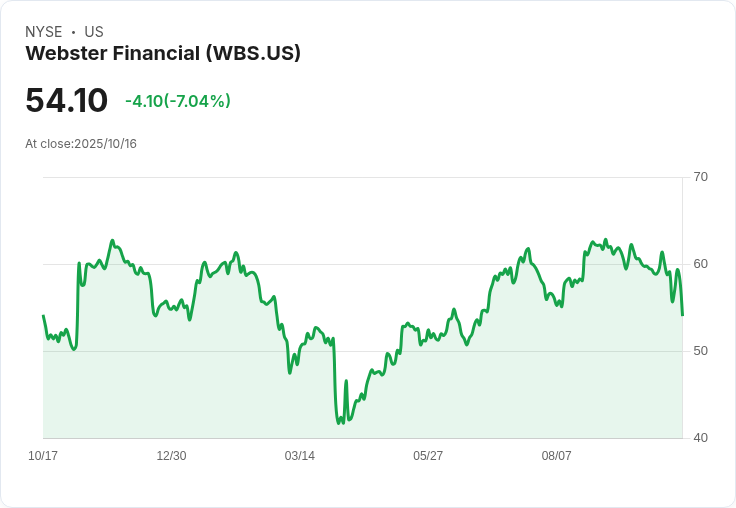The image size is (736, 508).
Task: Select the 03/14 date on x-axis
Action: 300,456
